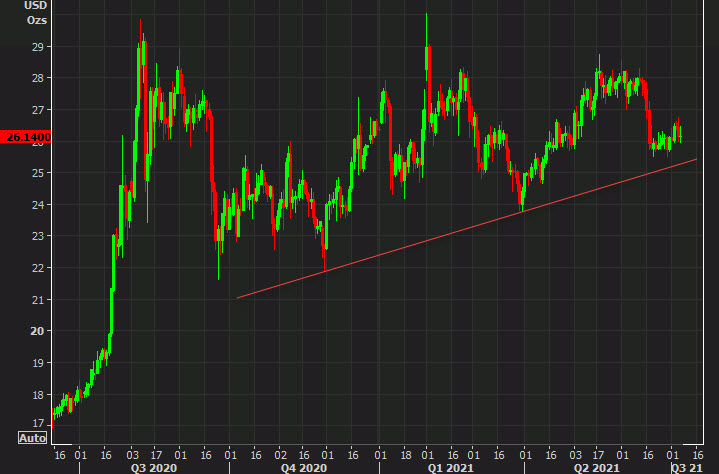Click the Q3 2020 quarter label

click(x=153, y=467)
